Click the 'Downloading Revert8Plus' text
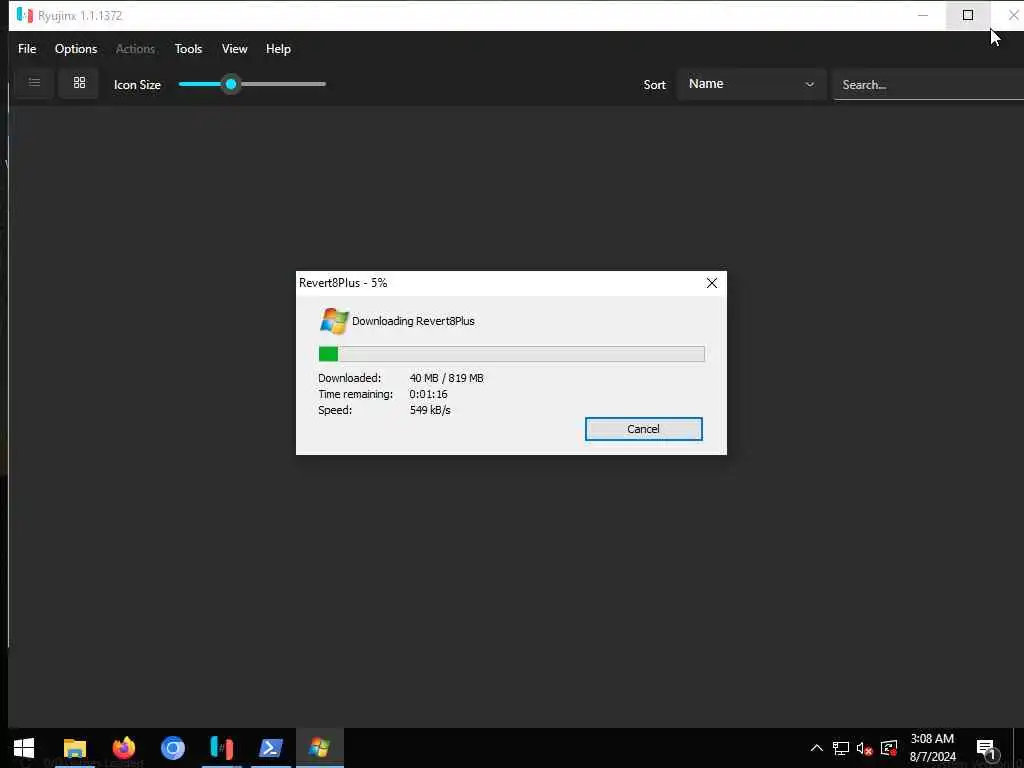 click(413, 321)
